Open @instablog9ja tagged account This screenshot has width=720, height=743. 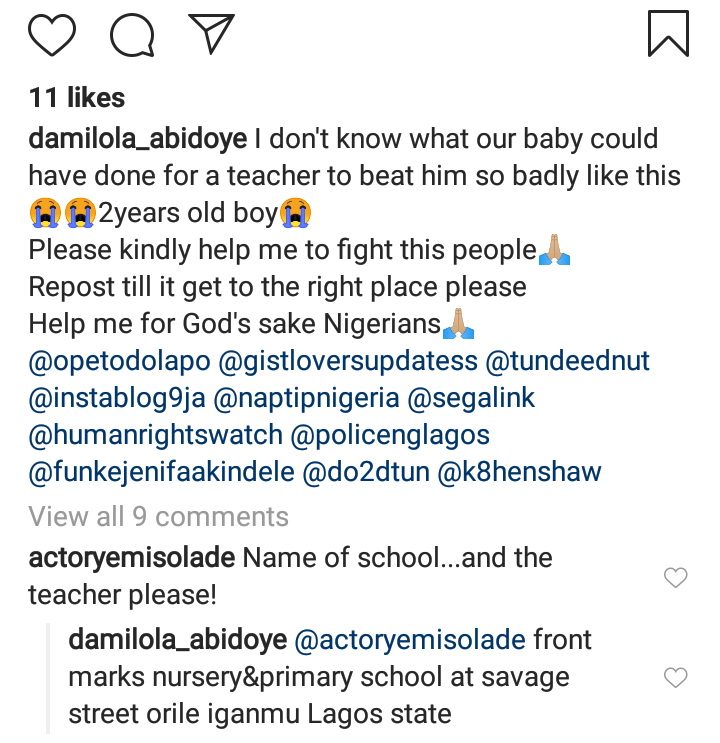click(116, 398)
